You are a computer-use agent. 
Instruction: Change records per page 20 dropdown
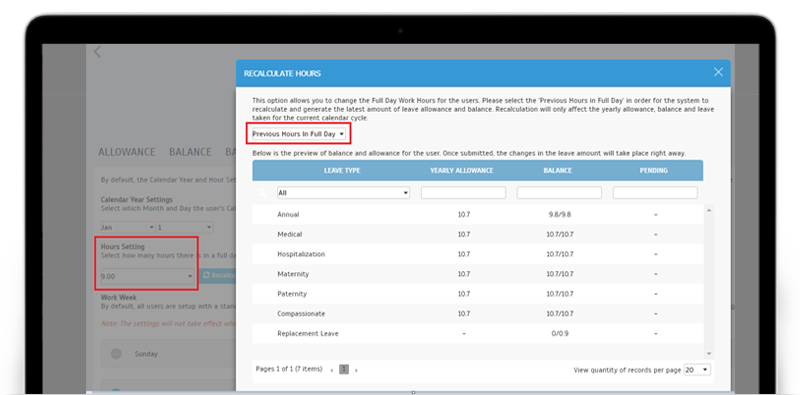697,369
